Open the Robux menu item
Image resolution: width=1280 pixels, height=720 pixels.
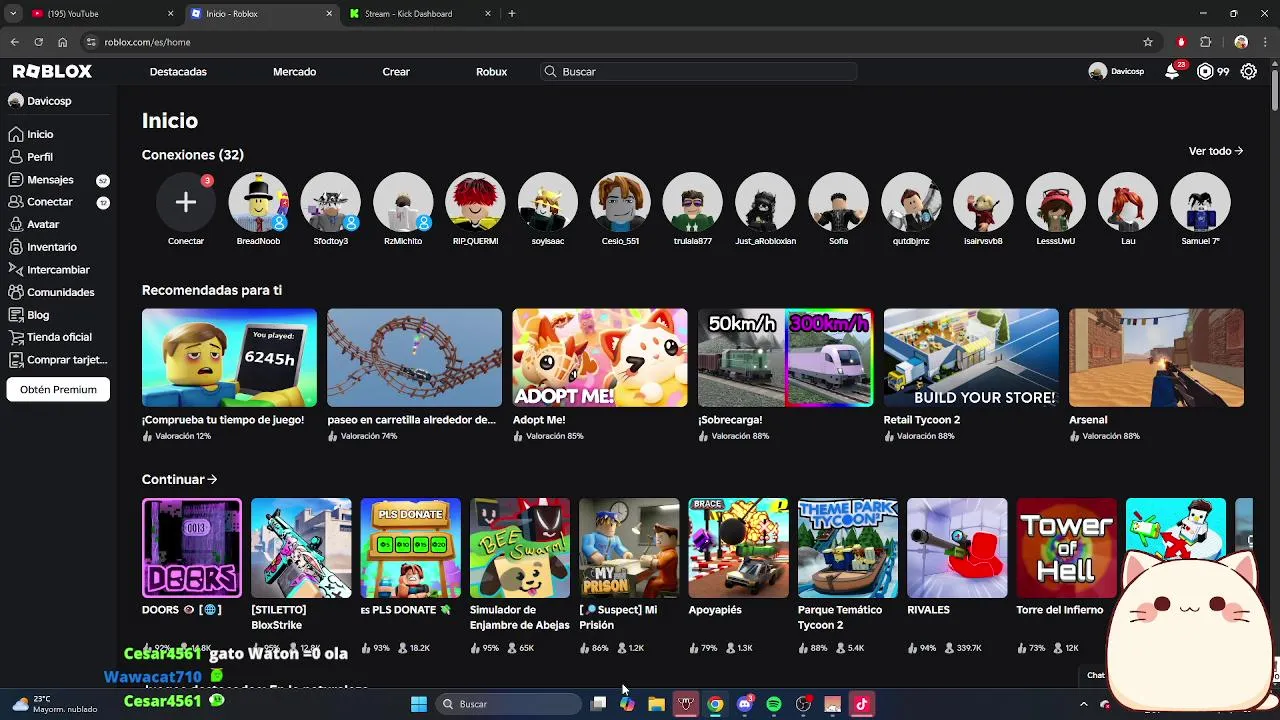point(491,71)
